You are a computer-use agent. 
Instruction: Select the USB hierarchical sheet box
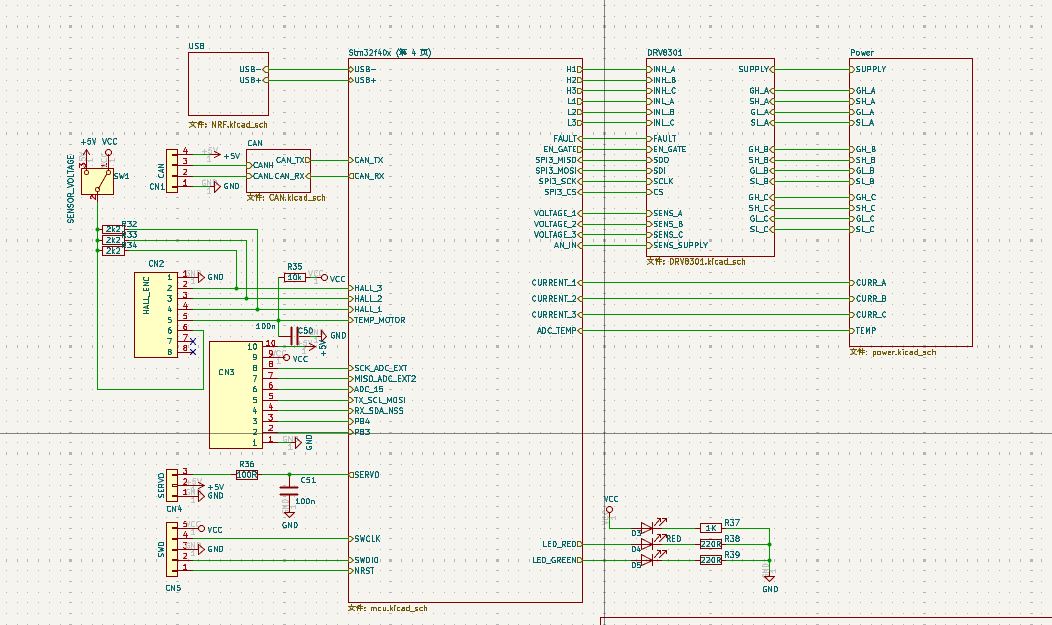(228, 85)
